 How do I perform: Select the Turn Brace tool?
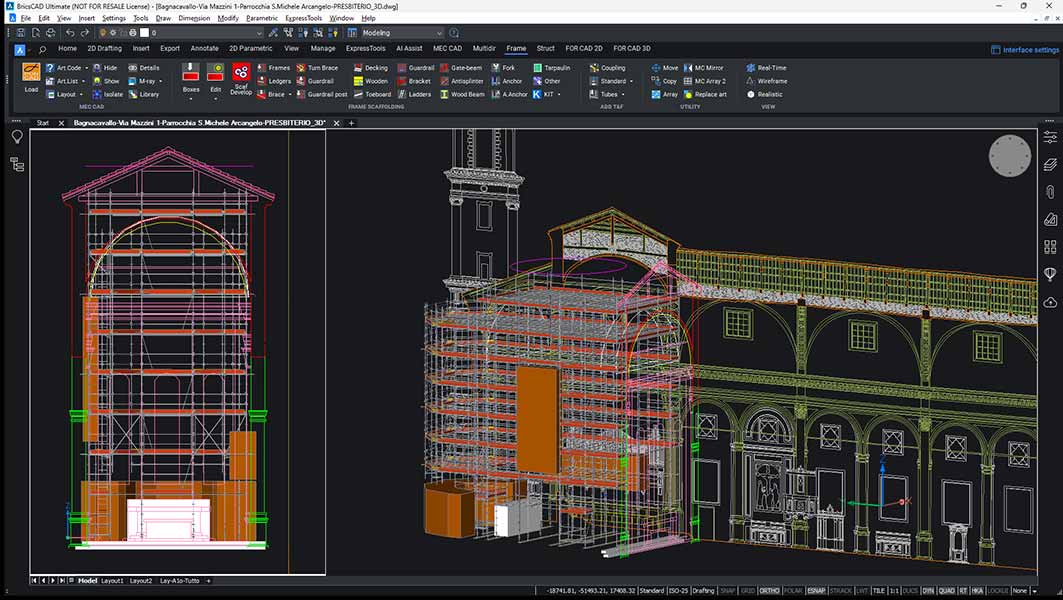(319, 67)
